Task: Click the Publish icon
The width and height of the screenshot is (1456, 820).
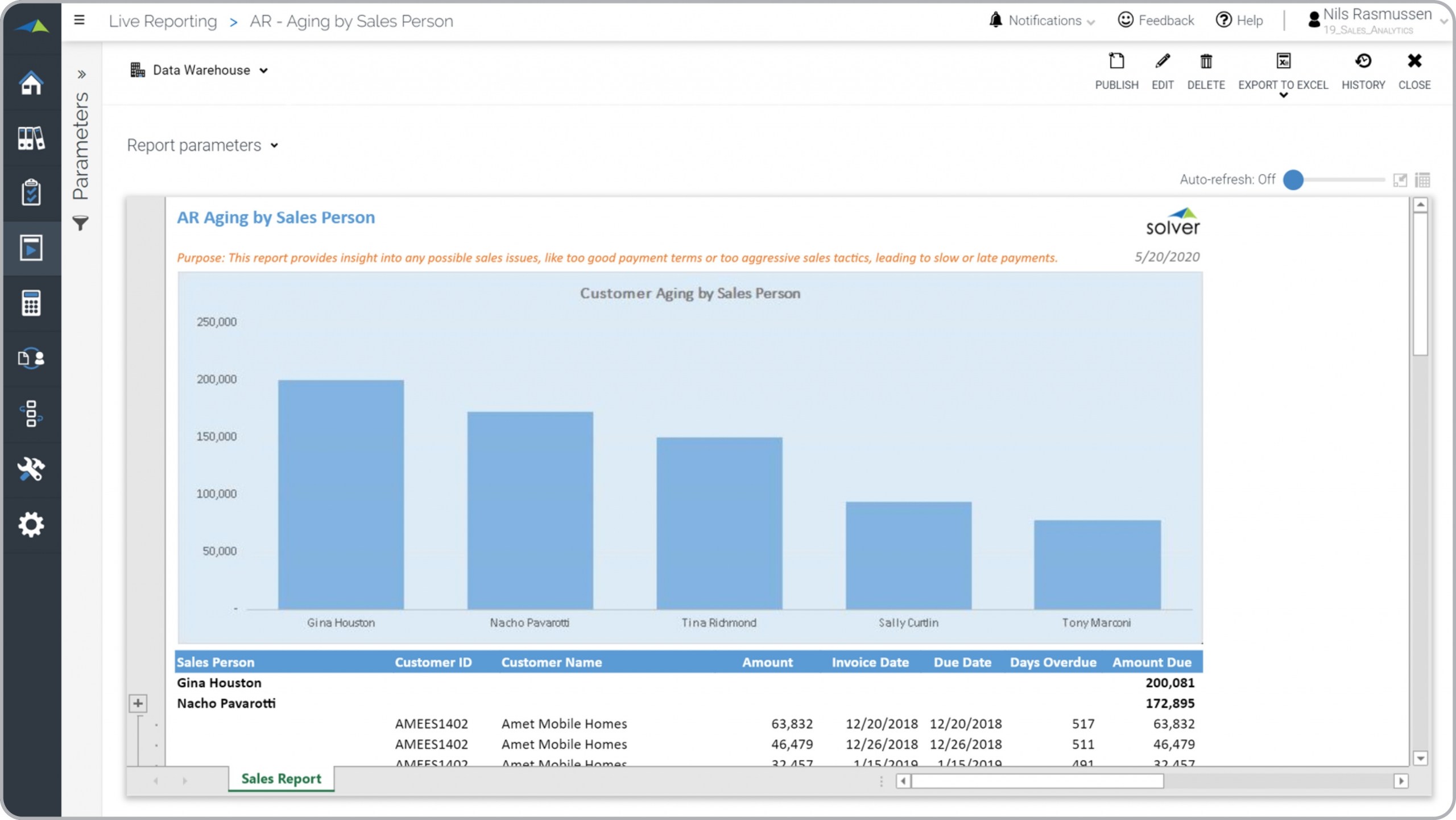Action: coord(1116,61)
